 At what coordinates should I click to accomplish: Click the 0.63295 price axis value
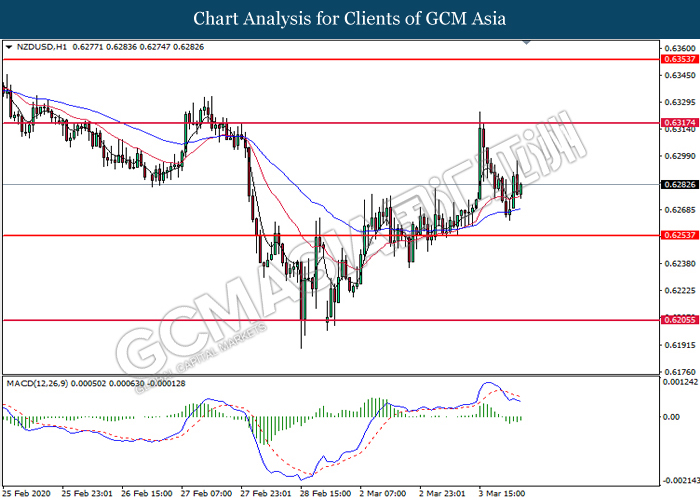(x=679, y=102)
